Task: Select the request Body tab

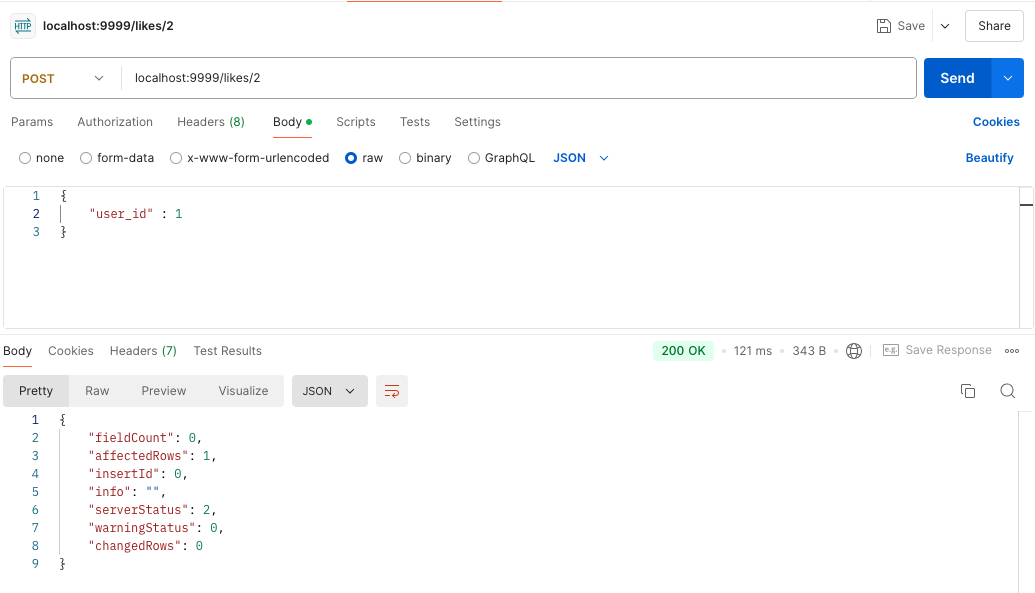Action: coord(292,122)
